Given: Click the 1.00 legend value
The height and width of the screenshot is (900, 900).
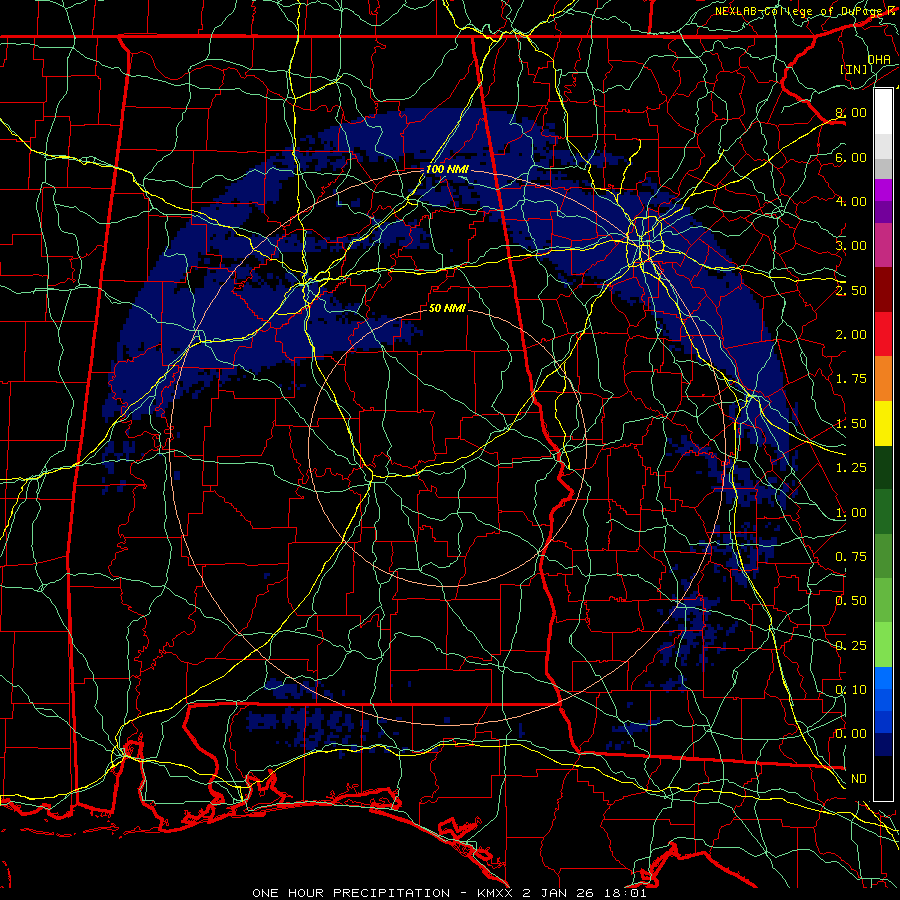Looking at the screenshot, I should point(851,513).
